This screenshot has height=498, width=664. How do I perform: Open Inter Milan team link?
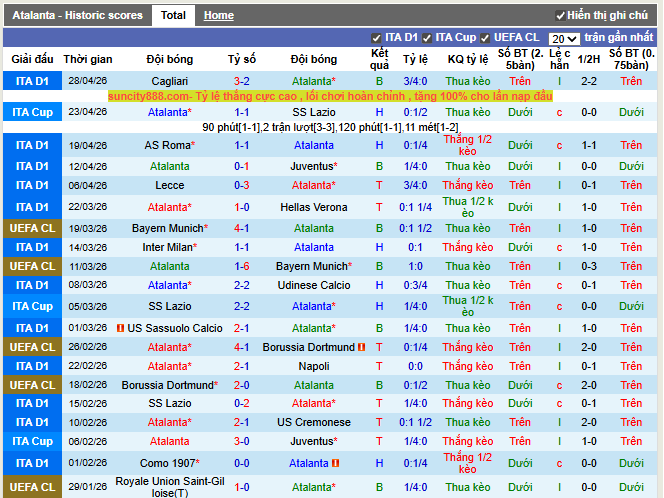pyautogui.click(x=169, y=247)
